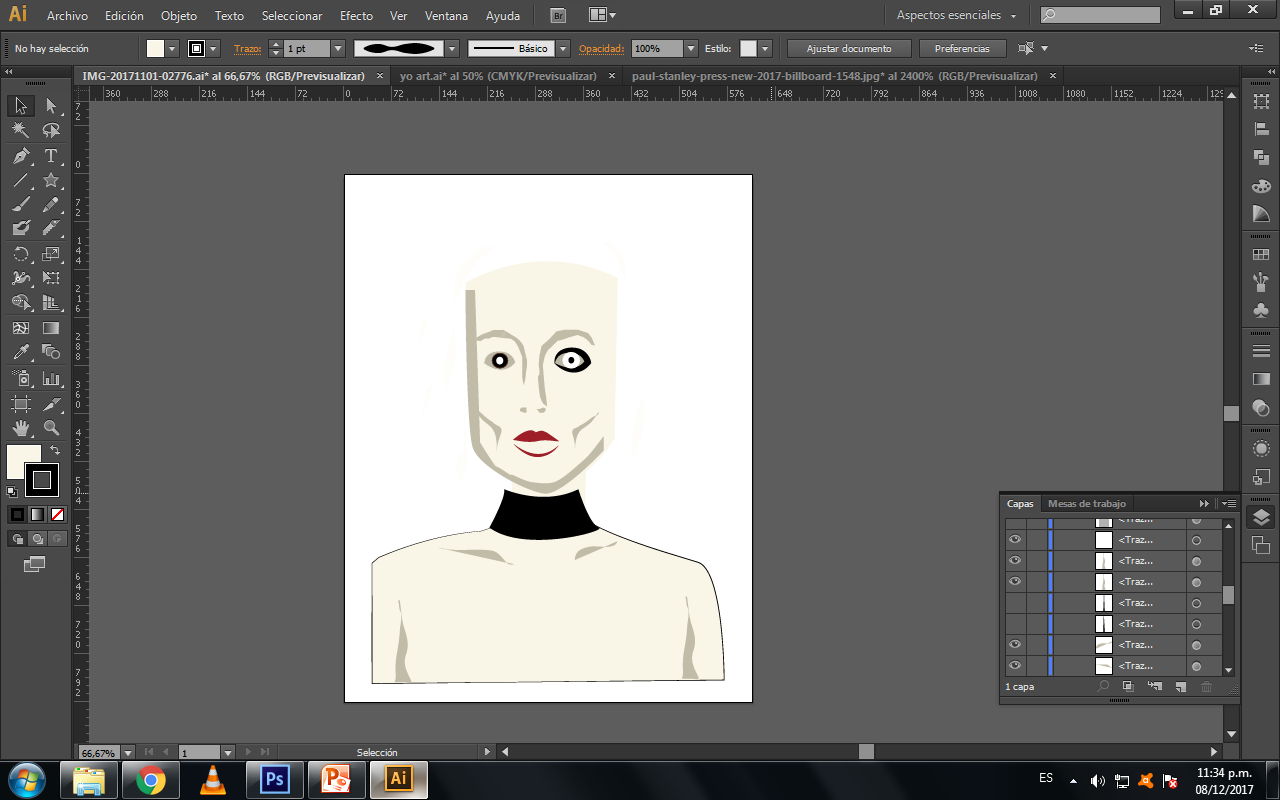Pick the Paintbrush tool
Viewport: 1280px width, 800px height.
[x=20, y=205]
